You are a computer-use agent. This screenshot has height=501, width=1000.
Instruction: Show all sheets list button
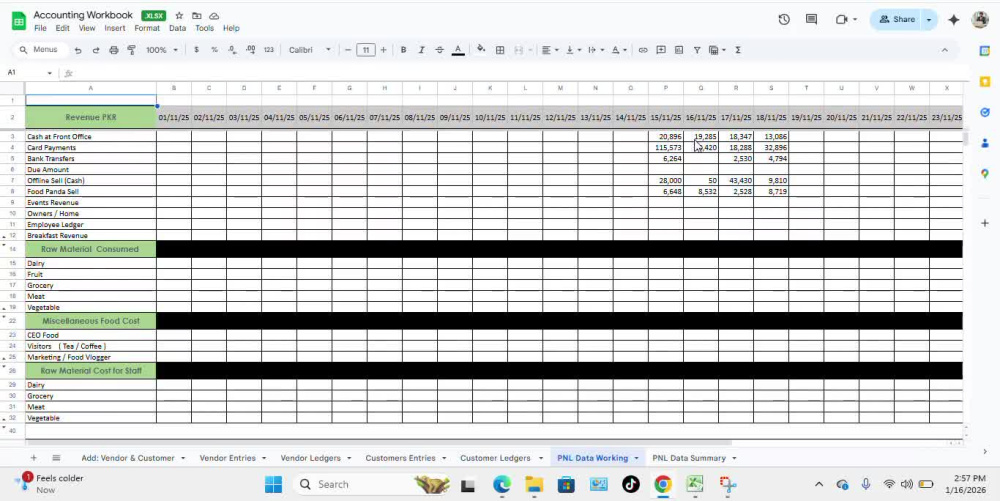pyautogui.click(x=56, y=458)
